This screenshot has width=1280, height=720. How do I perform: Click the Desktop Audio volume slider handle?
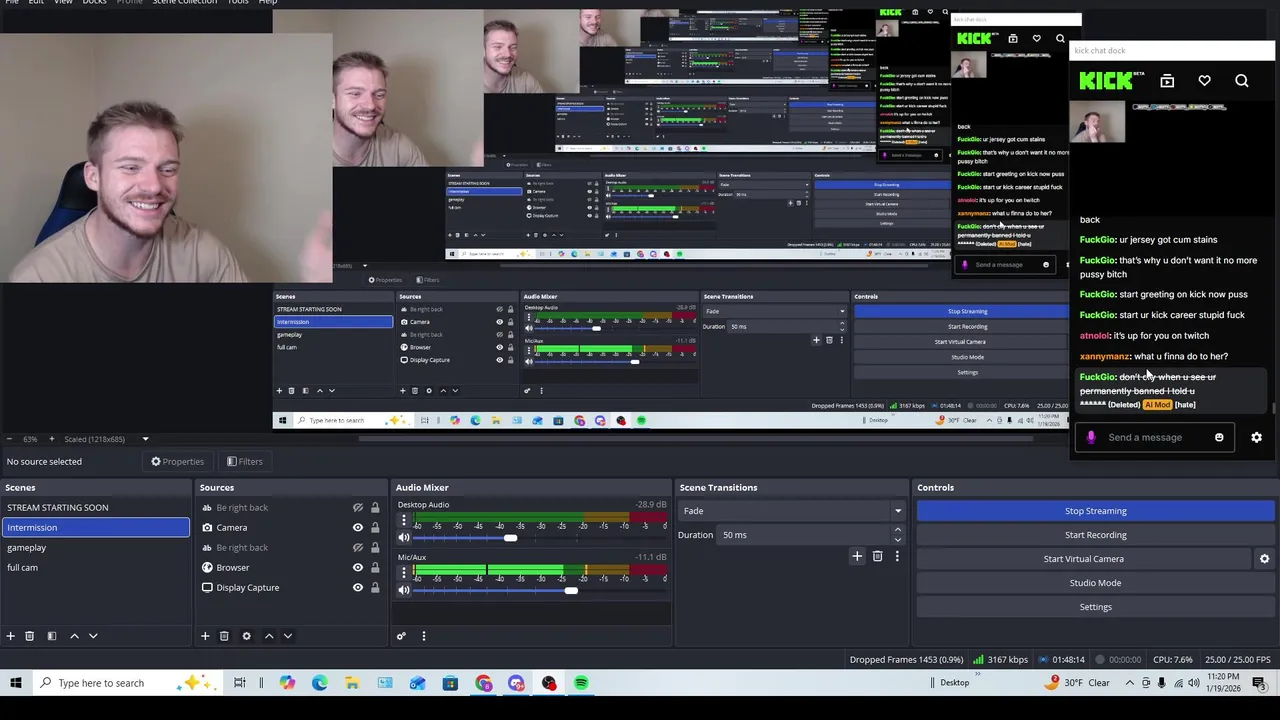click(510, 538)
